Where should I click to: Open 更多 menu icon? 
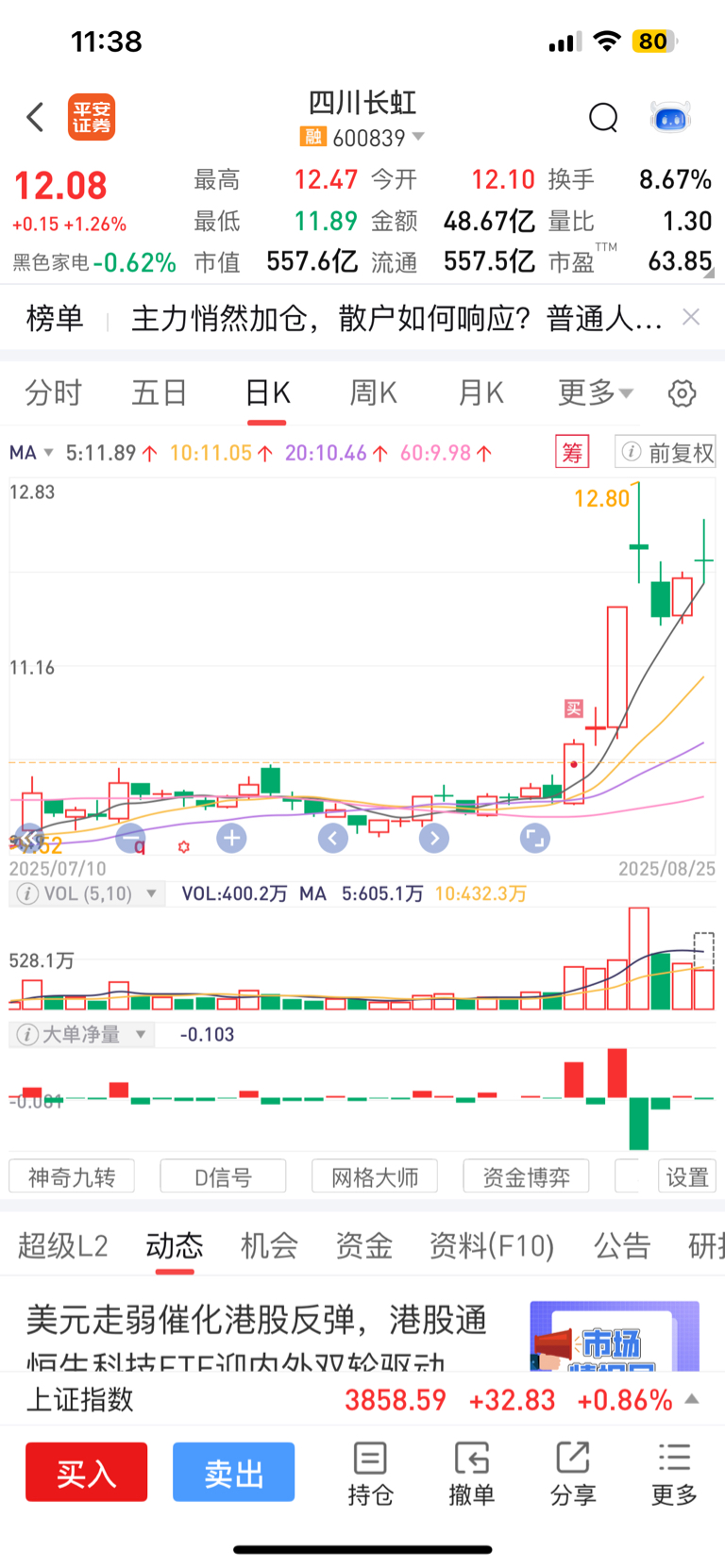coord(674,1474)
